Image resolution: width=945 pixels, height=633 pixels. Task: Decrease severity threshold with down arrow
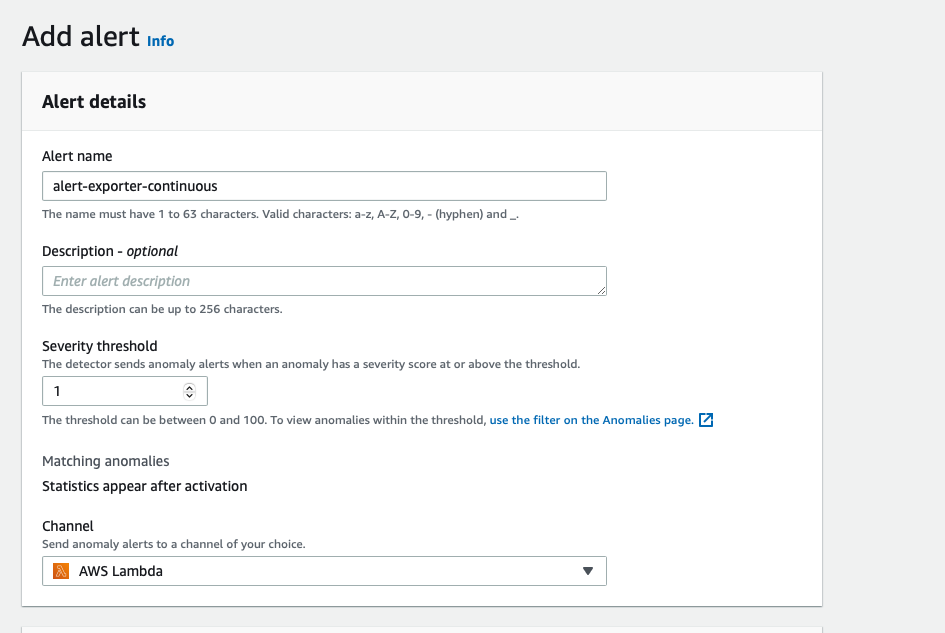pyautogui.click(x=189, y=395)
